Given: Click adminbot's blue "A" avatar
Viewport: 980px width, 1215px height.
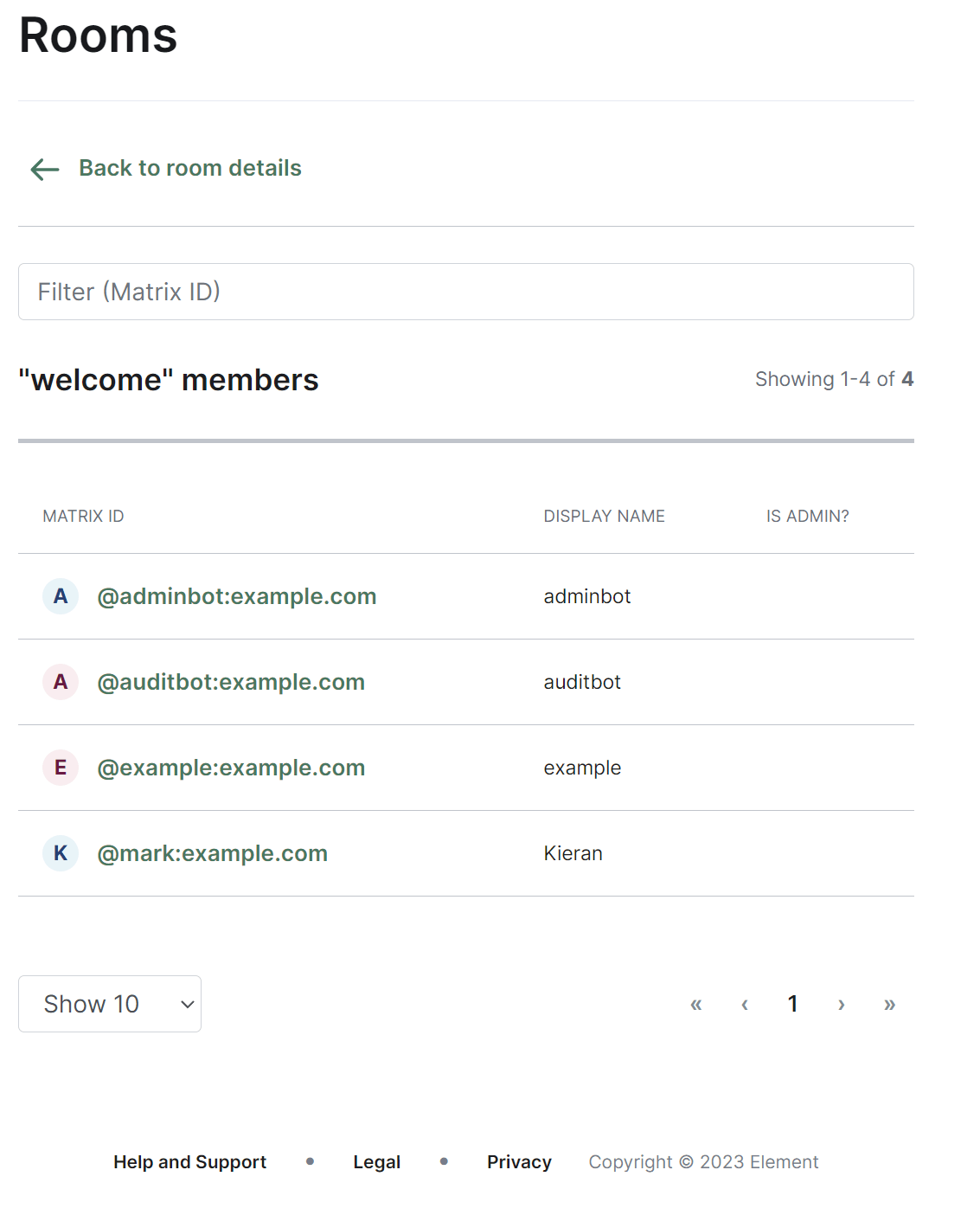Looking at the screenshot, I should coord(61,596).
